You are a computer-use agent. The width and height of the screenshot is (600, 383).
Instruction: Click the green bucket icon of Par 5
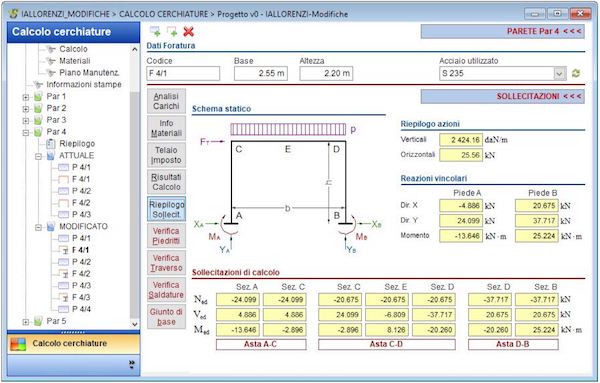pos(38,321)
